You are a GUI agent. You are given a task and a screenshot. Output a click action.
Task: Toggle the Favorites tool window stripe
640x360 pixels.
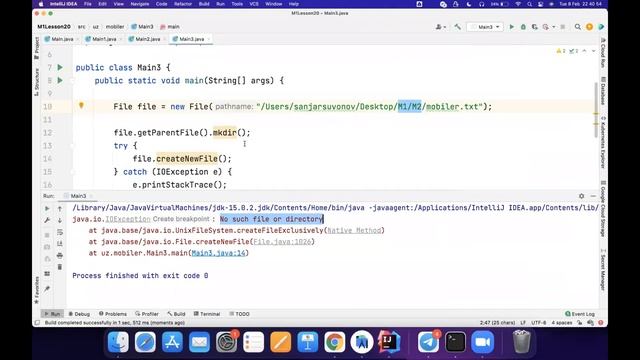tap(37, 290)
